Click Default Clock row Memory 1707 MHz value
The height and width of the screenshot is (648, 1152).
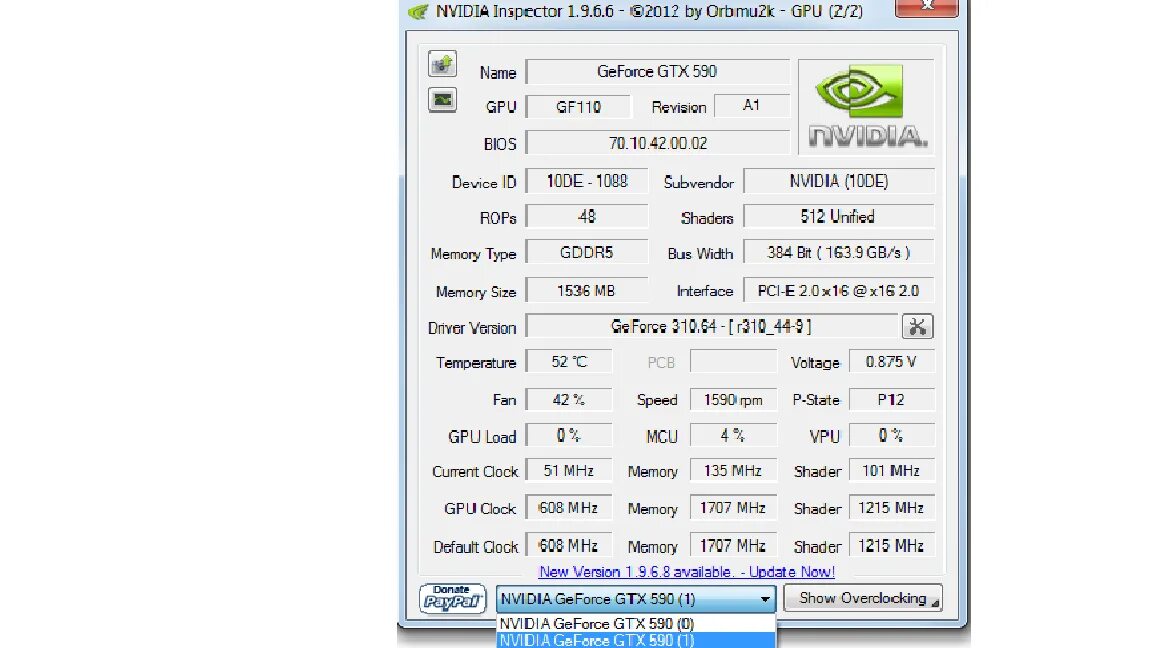coord(734,545)
